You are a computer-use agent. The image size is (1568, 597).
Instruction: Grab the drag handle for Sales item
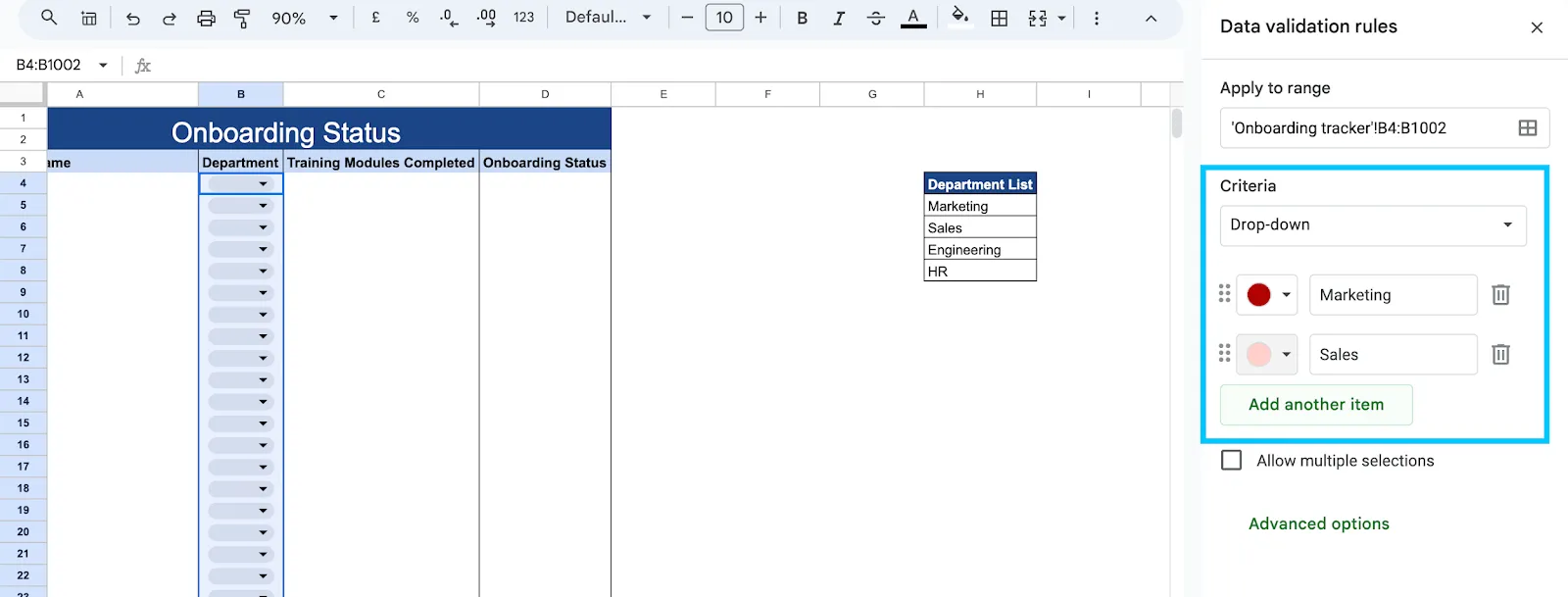point(1224,354)
